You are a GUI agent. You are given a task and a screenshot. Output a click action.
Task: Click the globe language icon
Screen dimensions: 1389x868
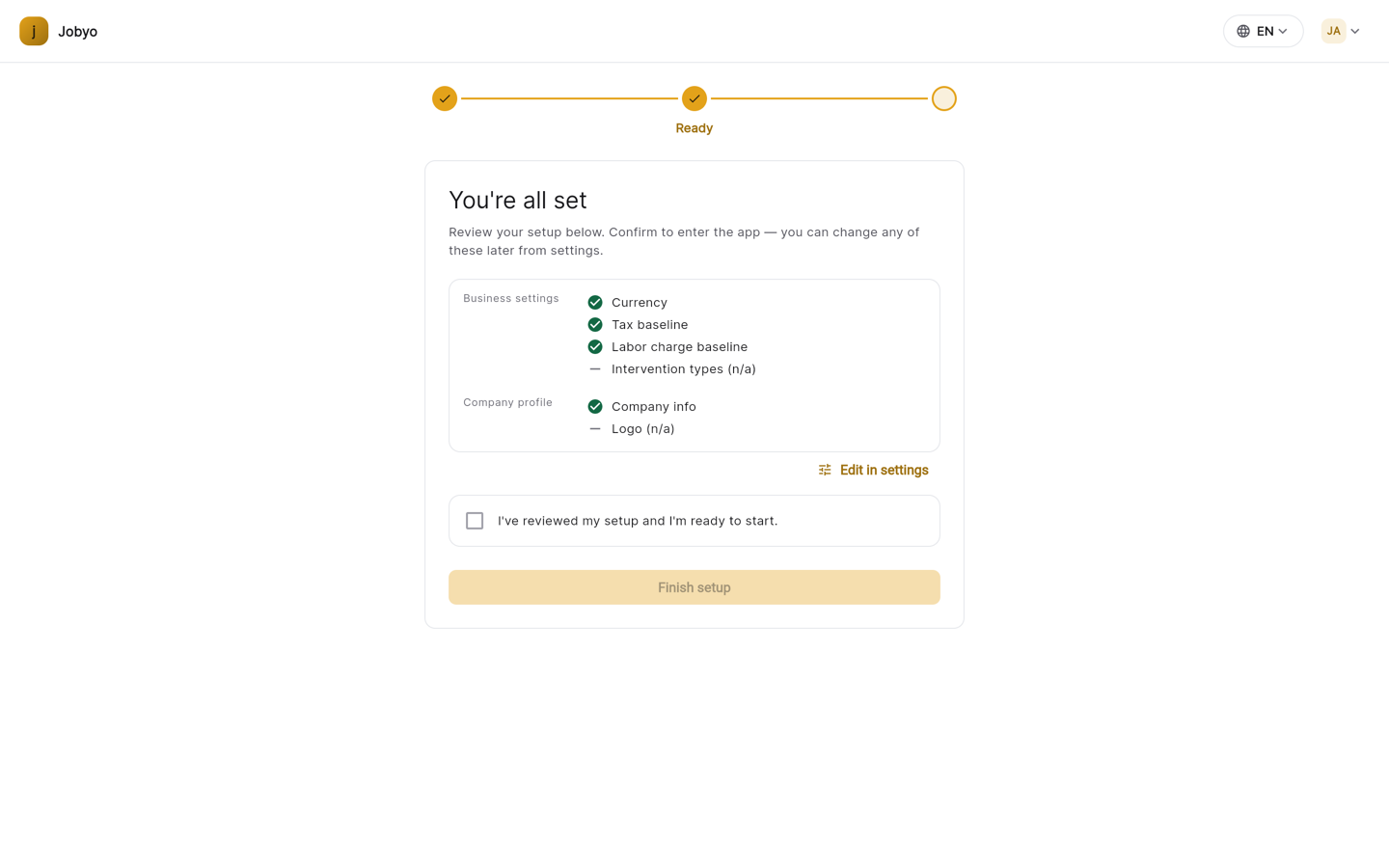tap(1243, 31)
